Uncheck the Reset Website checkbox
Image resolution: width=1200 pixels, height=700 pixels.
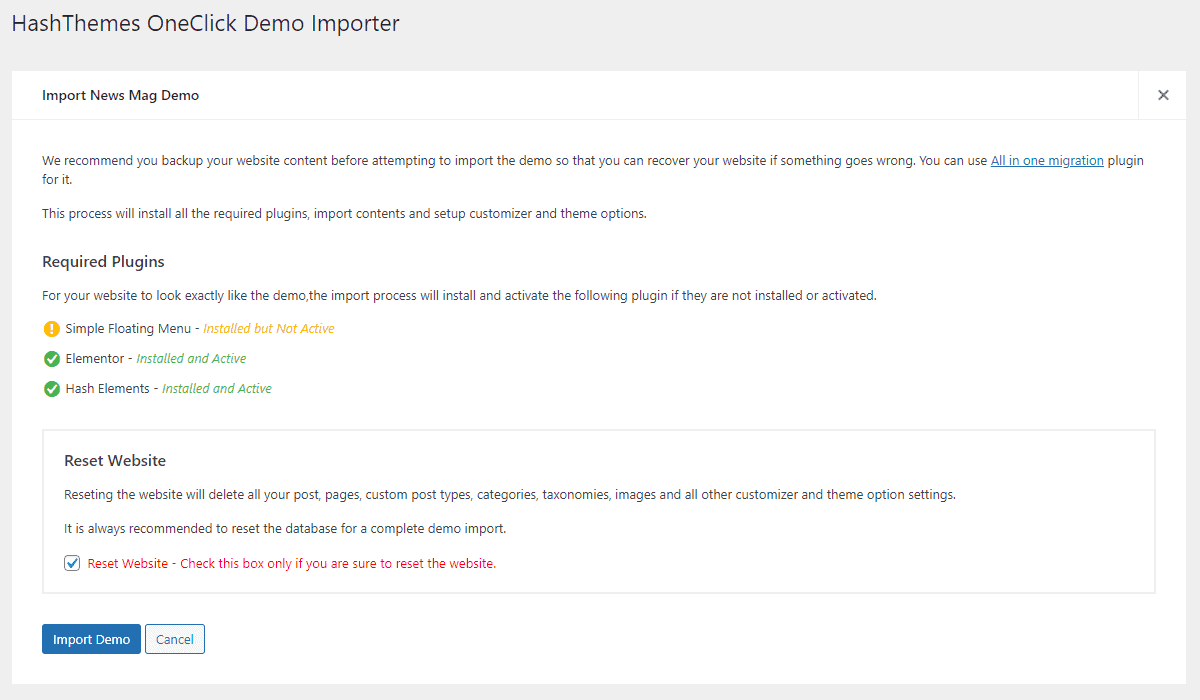[72, 563]
